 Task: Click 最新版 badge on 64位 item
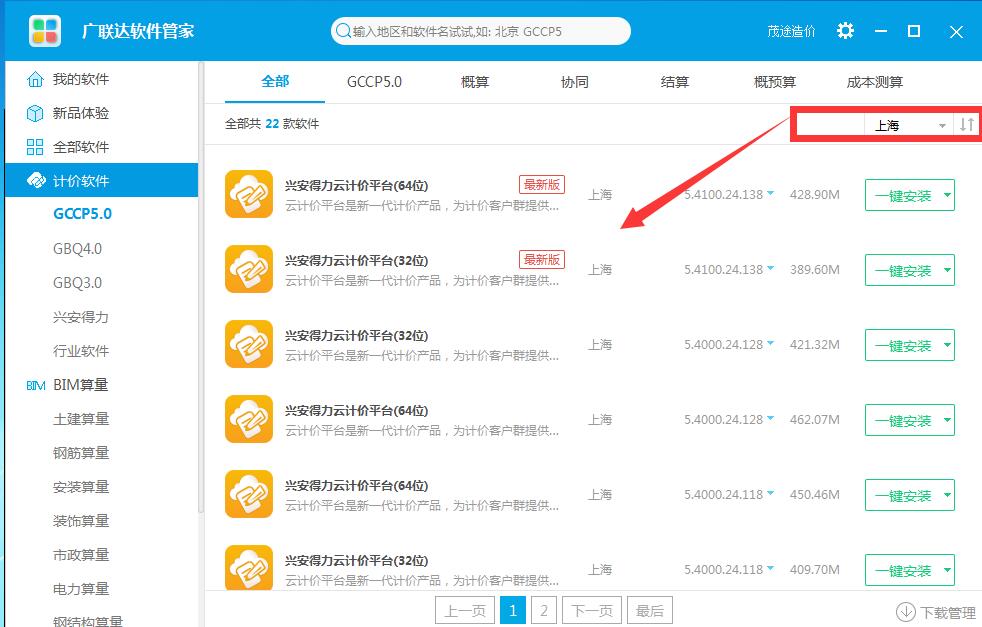[x=542, y=184]
